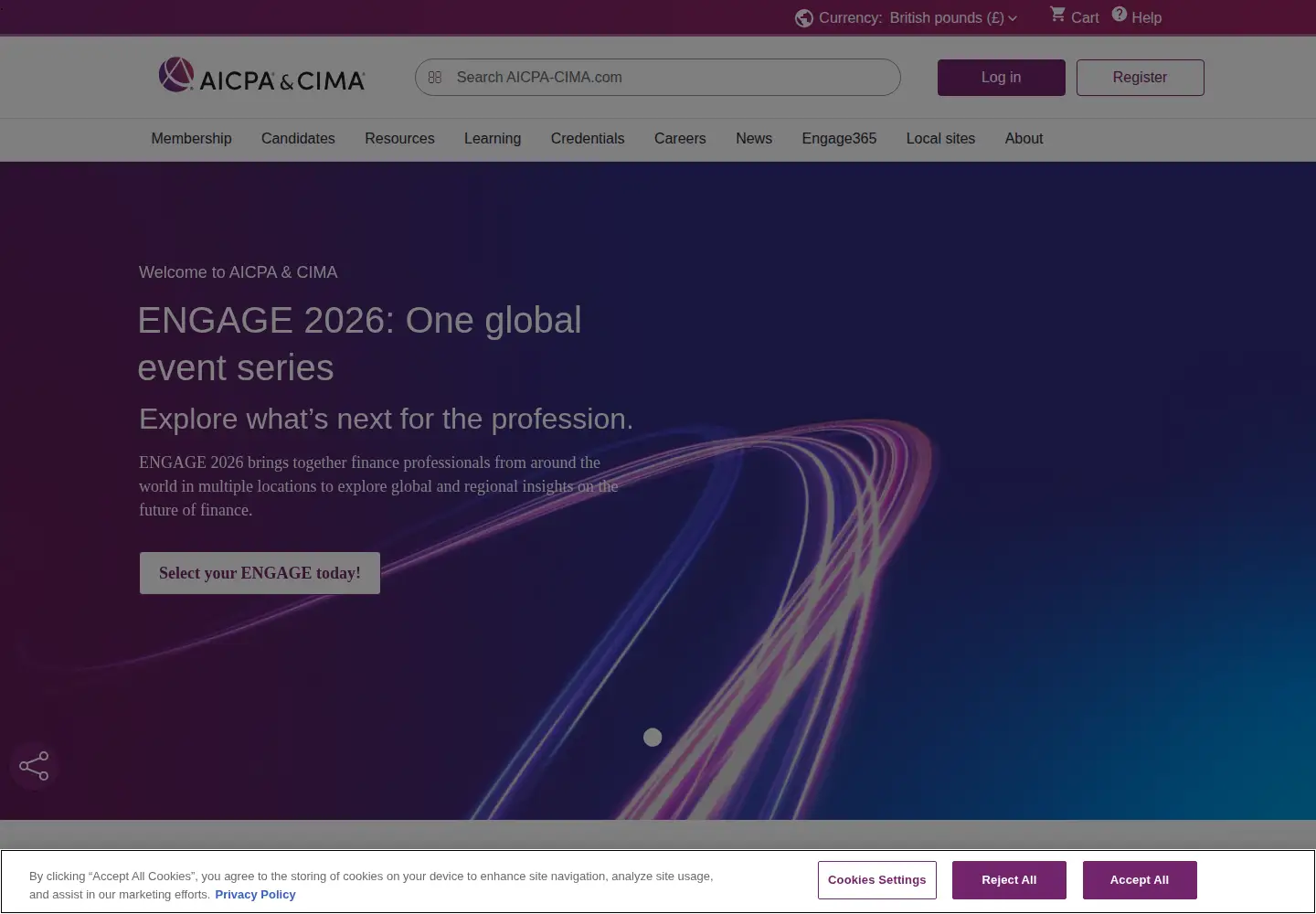Accept All cookies

pyautogui.click(x=1140, y=880)
